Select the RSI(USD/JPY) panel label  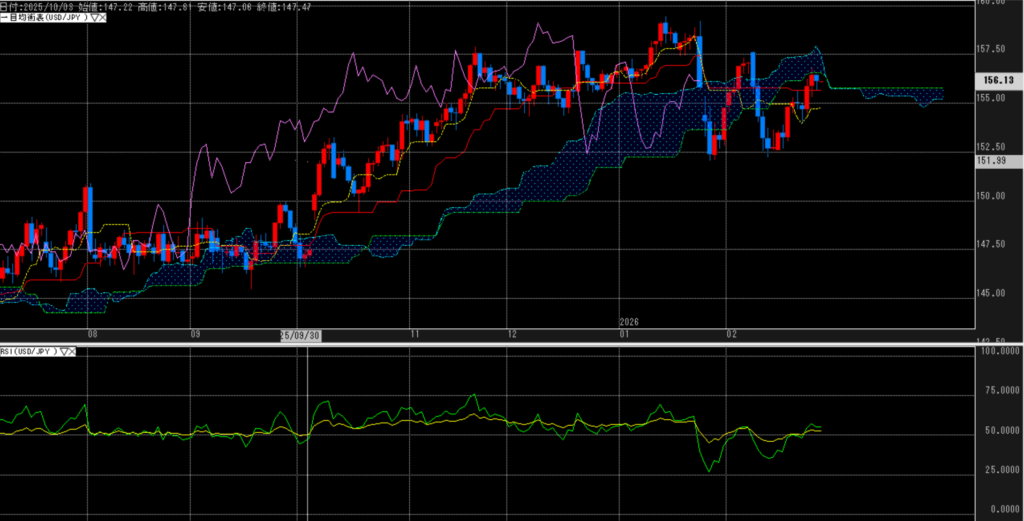(x=28, y=351)
